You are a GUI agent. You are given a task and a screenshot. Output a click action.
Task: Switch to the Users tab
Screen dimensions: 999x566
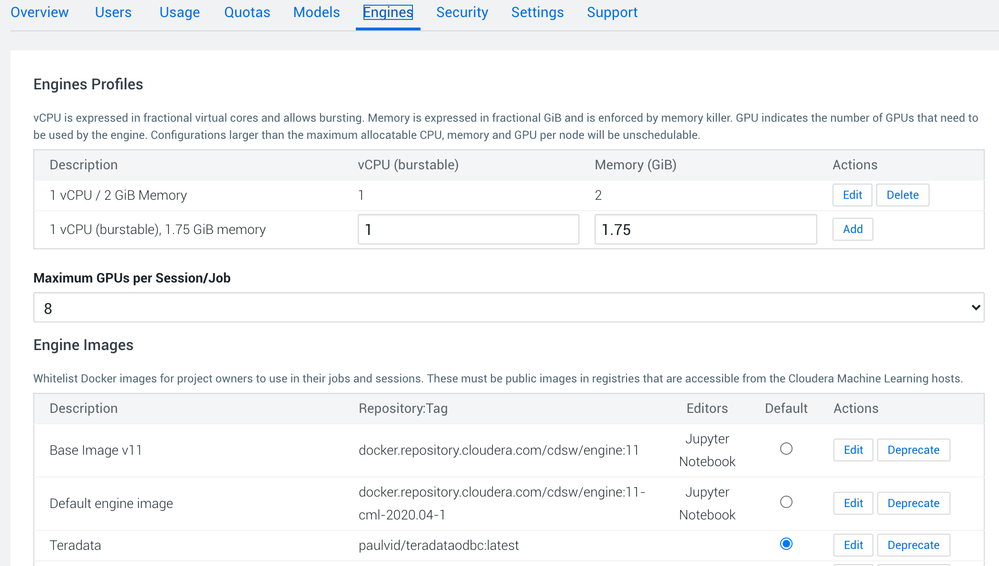coord(113,13)
